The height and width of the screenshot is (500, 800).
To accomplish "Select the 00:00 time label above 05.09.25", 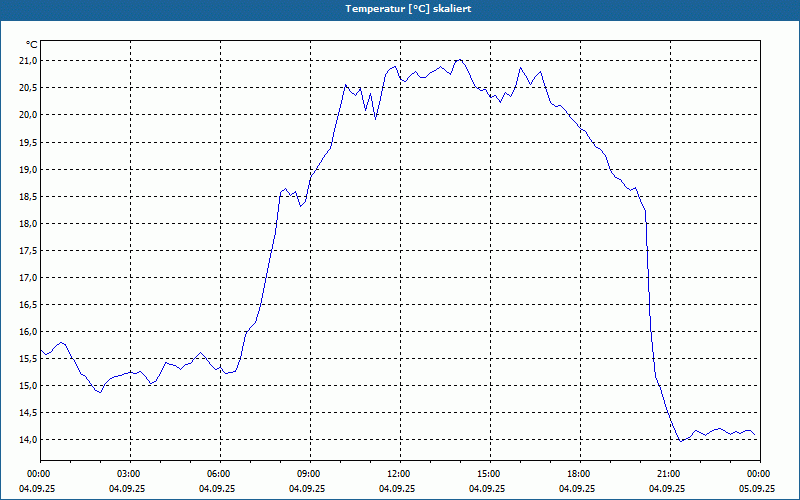I will click(x=760, y=474).
